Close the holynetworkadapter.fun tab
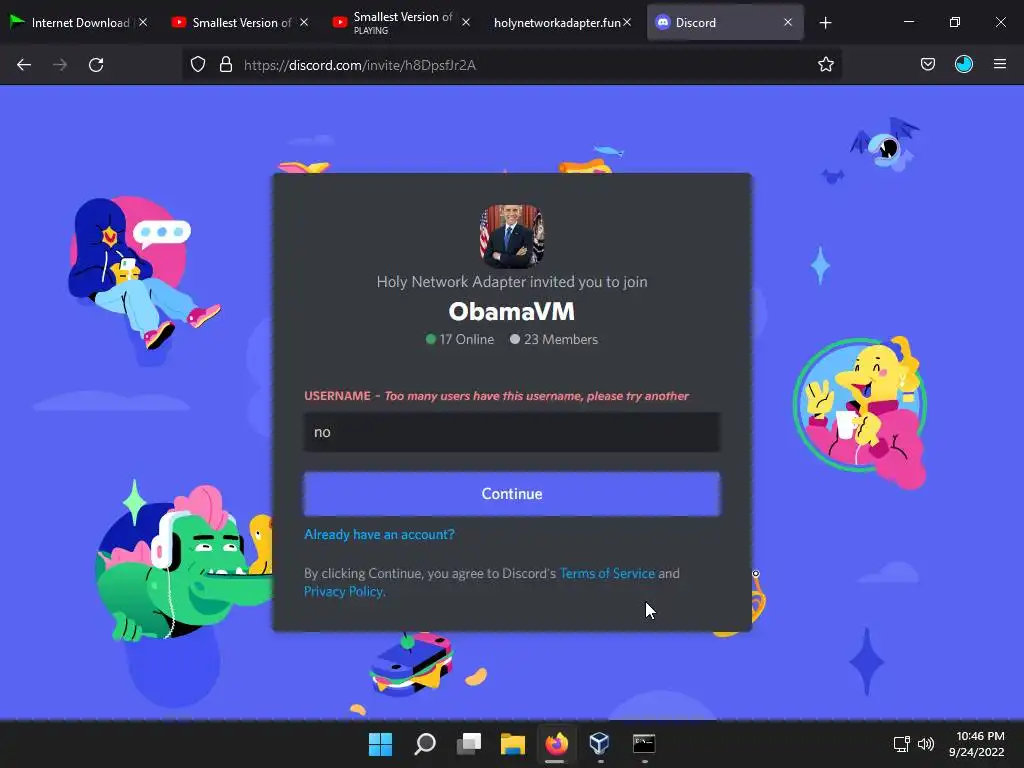 (627, 22)
